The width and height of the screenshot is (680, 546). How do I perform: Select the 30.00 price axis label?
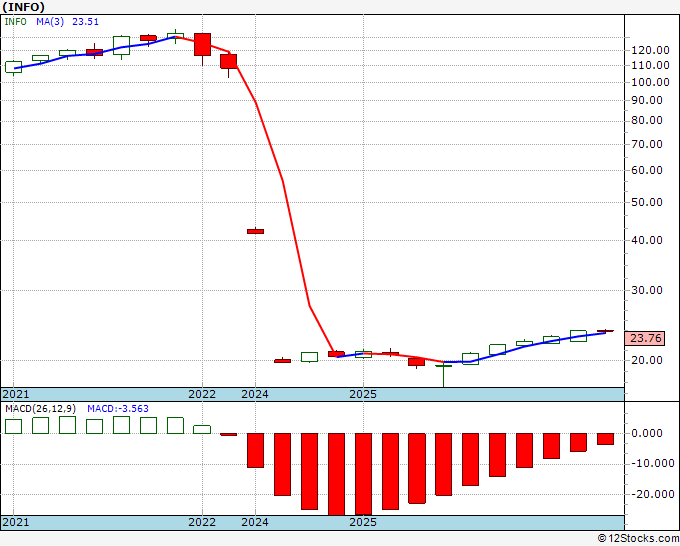pyautogui.click(x=647, y=290)
